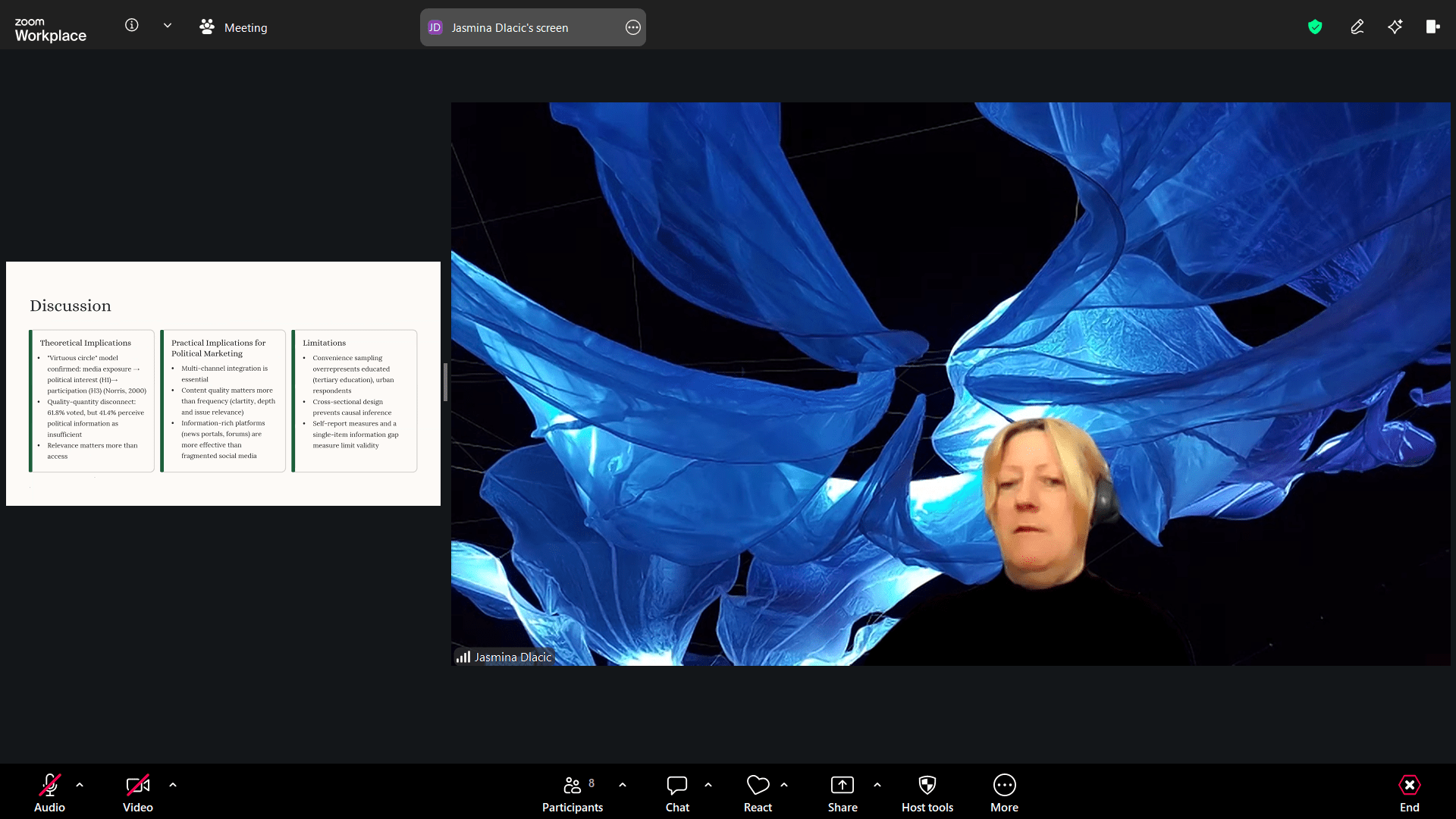
Task: Click the green encryption shield icon
Action: point(1315,27)
